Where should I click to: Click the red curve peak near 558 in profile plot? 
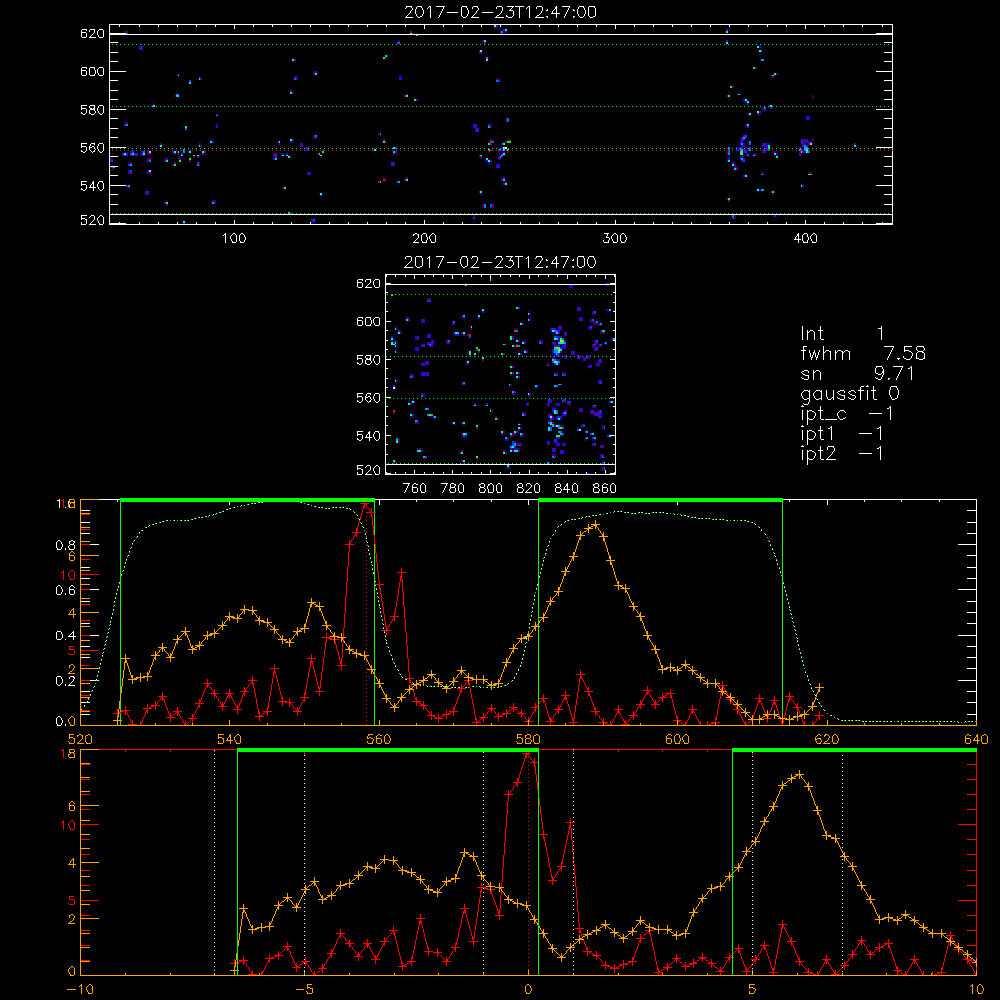pyautogui.click(x=365, y=504)
